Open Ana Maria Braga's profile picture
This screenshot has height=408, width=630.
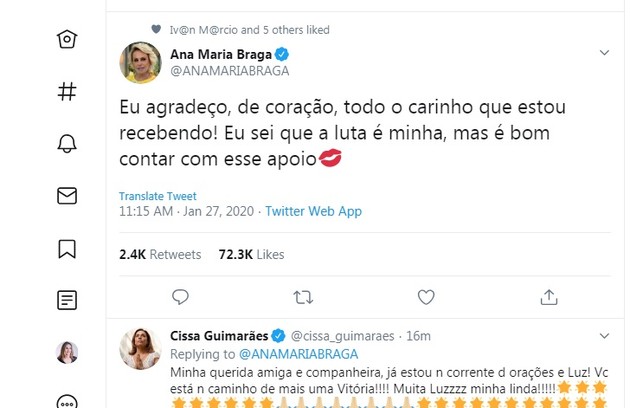click(139, 63)
